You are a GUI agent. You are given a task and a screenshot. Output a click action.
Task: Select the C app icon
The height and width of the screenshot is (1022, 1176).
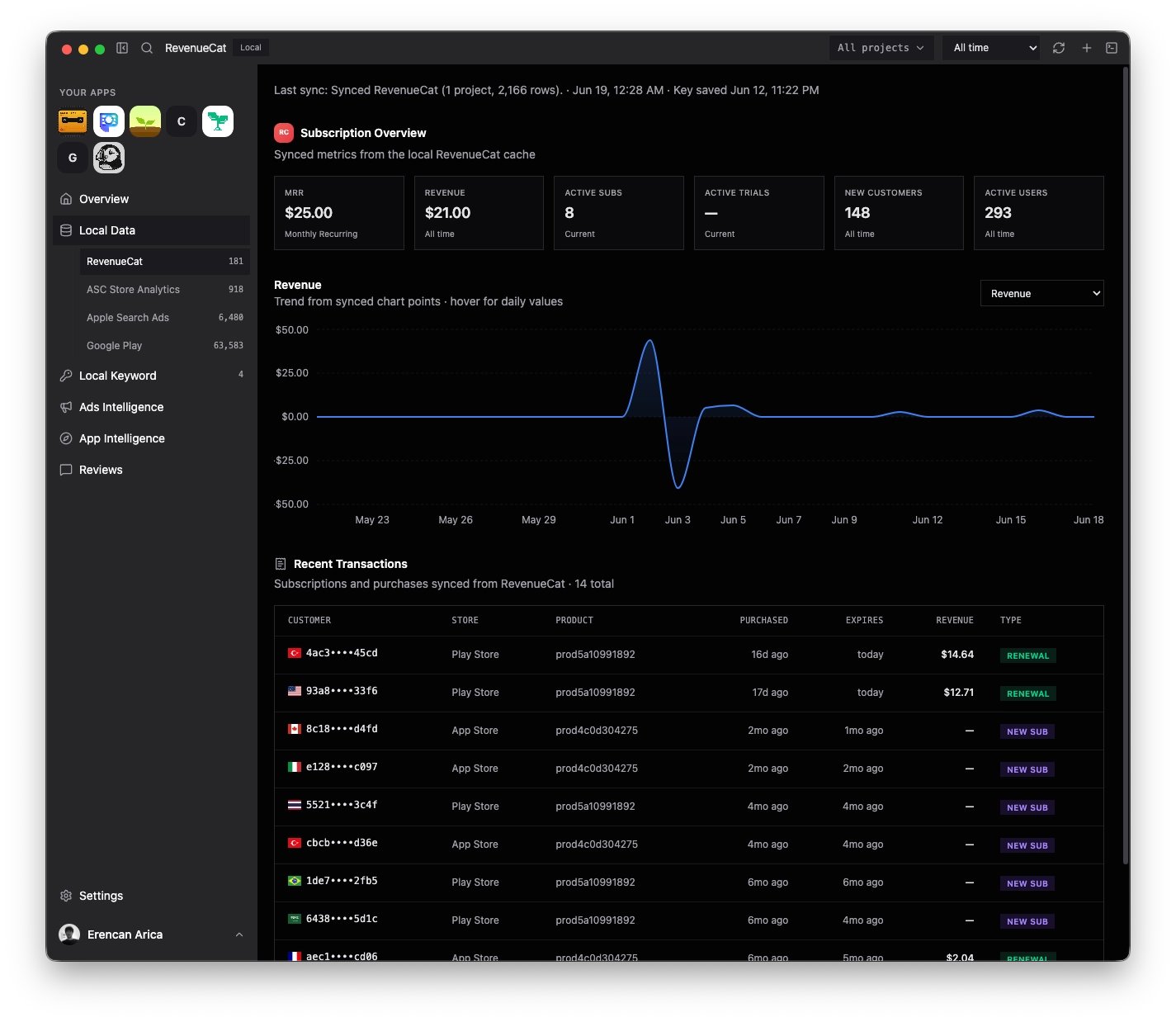[182, 121]
